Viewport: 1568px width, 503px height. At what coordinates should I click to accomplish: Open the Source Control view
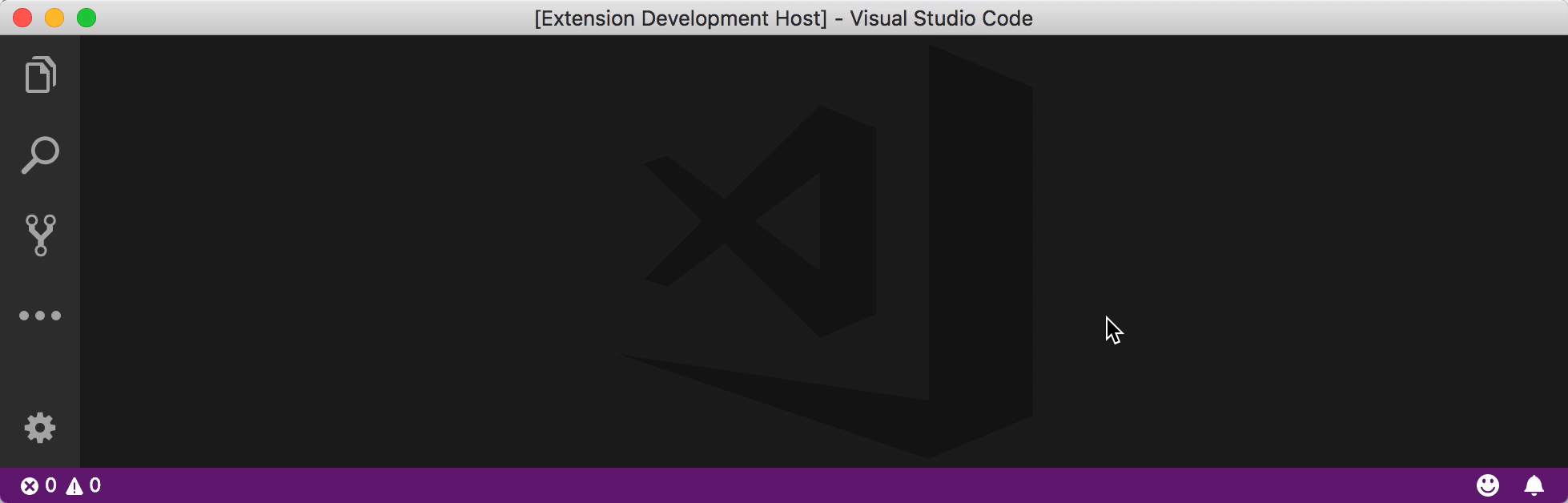pos(40,235)
